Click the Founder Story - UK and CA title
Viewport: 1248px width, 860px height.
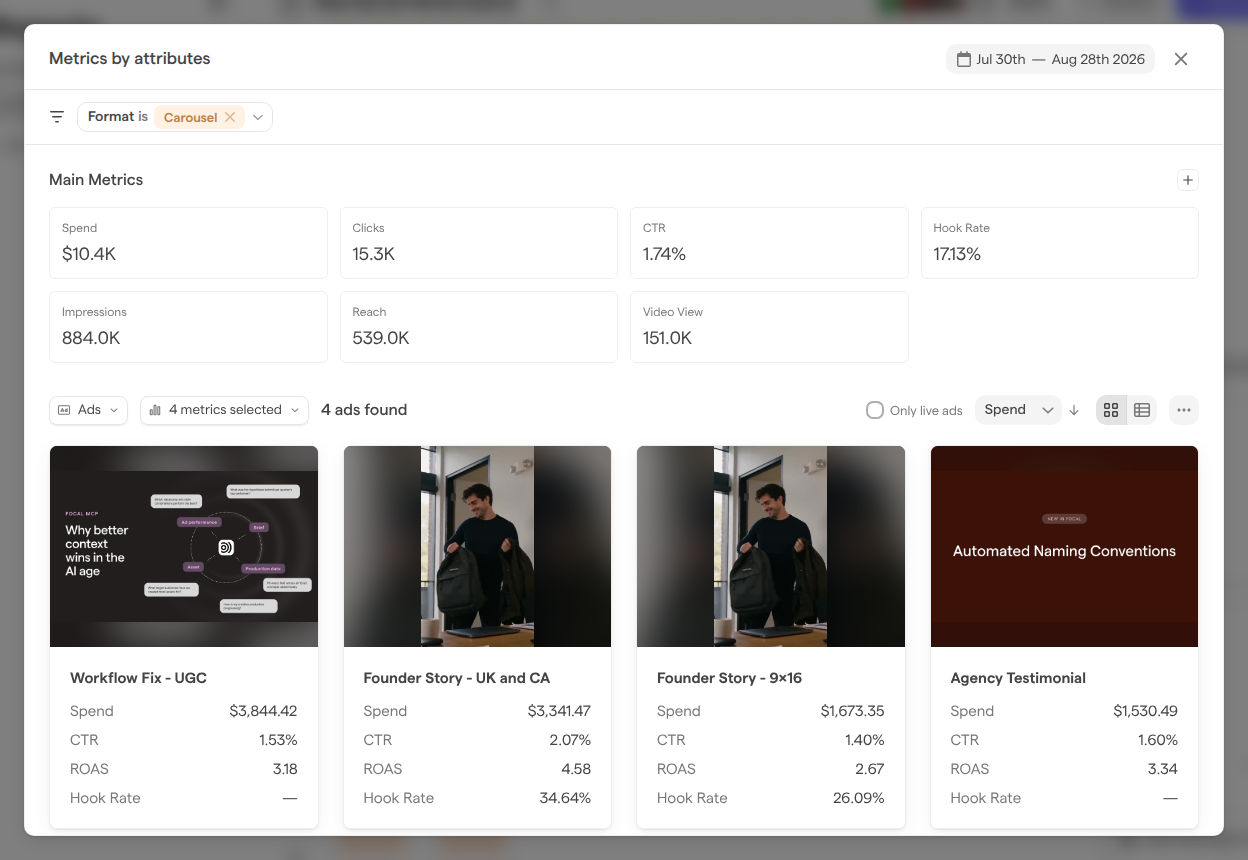456,678
